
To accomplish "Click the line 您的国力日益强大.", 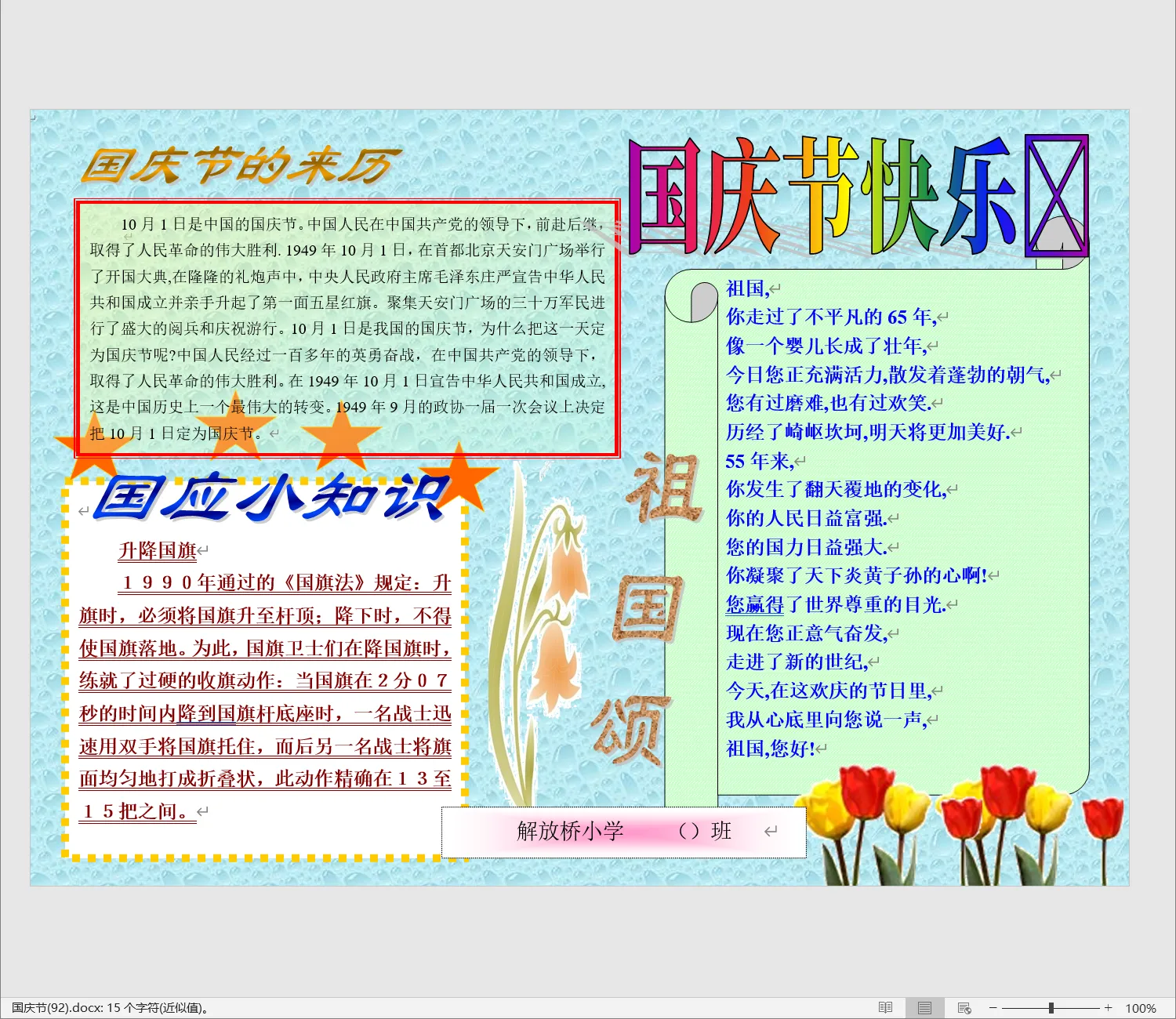I will click(807, 547).
